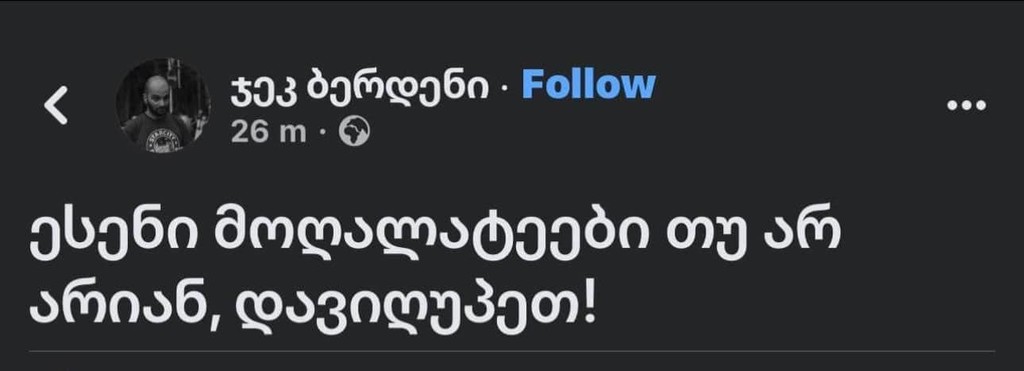The image size is (1024, 371).
Task: Open the ჯეკ ბერდენი profile name link
Action: tap(359, 89)
